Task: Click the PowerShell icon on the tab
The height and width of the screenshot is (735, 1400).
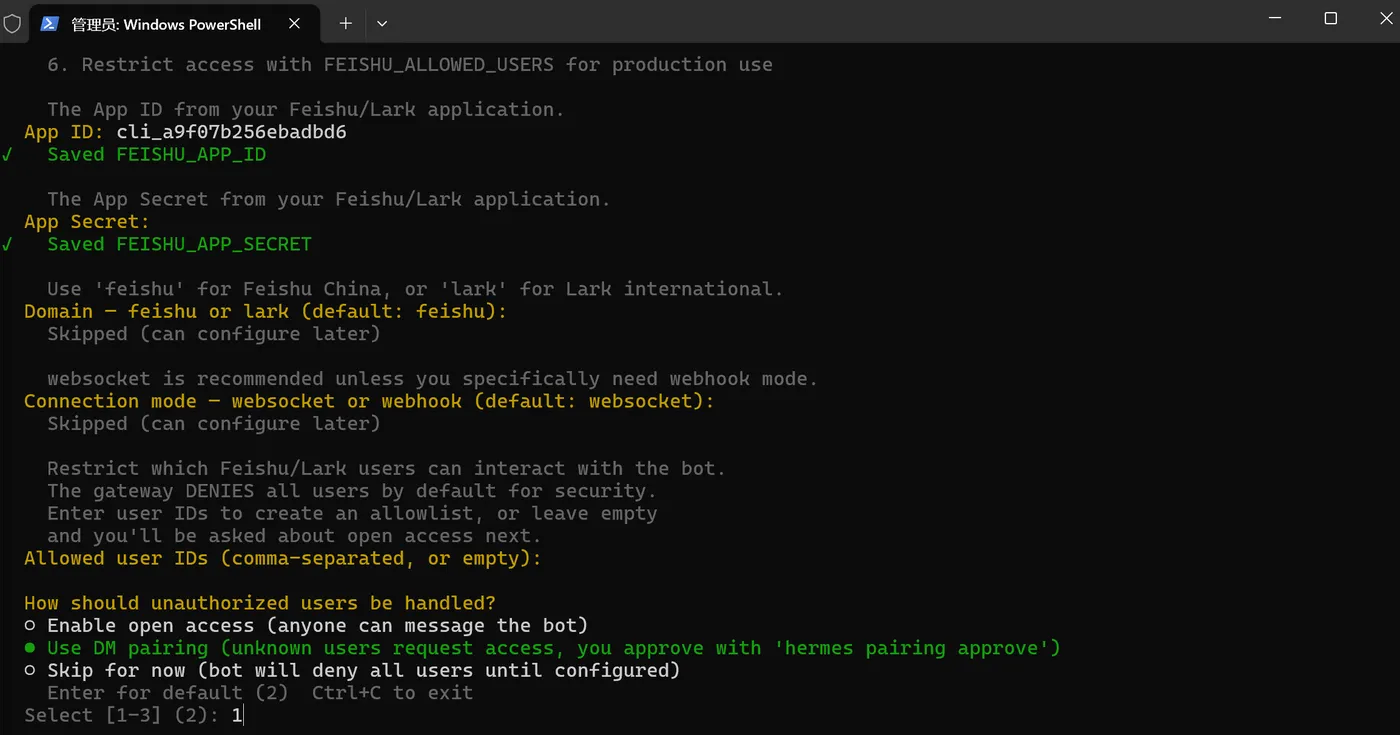Action: tap(49, 23)
